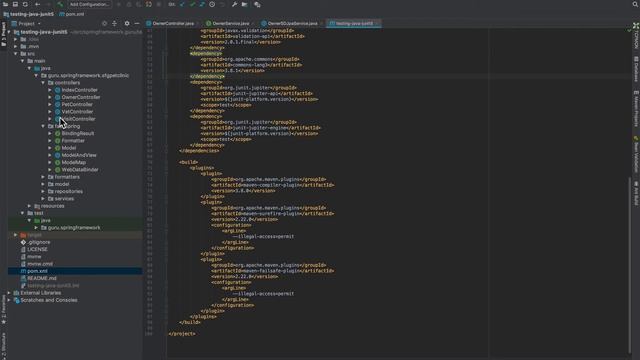Select the LICENSE file
640x360 pixels.
[x=37, y=249]
